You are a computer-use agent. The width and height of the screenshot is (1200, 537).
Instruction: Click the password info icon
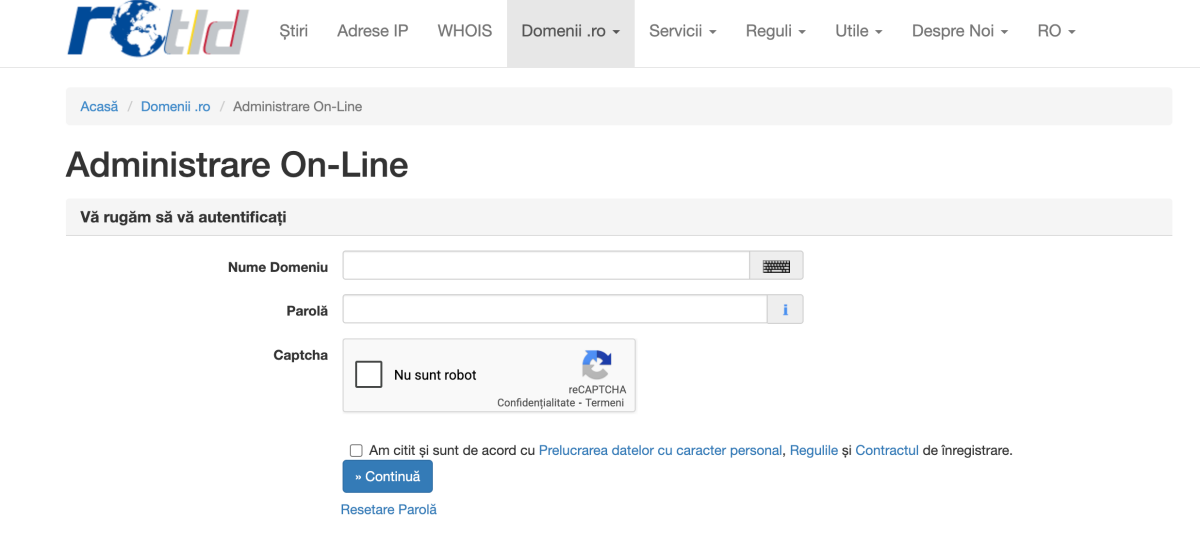[x=785, y=310]
